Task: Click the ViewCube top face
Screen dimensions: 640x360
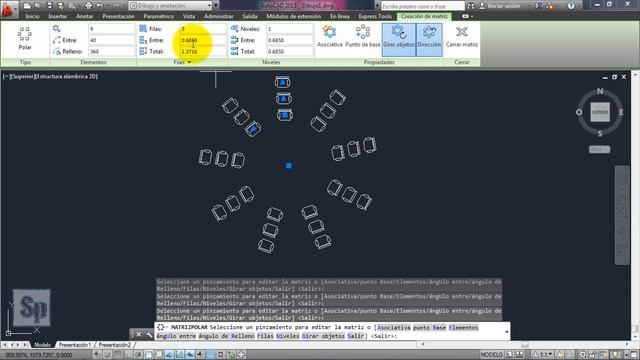Action: click(600, 112)
